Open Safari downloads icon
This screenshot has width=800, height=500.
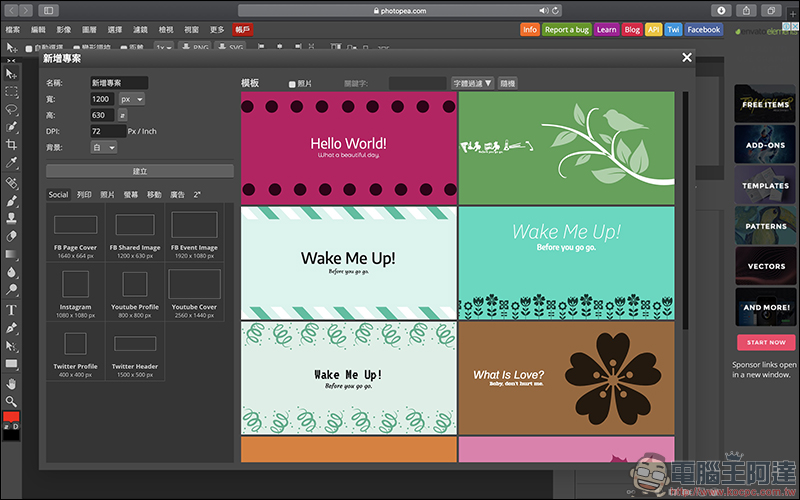pyautogui.click(x=721, y=10)
